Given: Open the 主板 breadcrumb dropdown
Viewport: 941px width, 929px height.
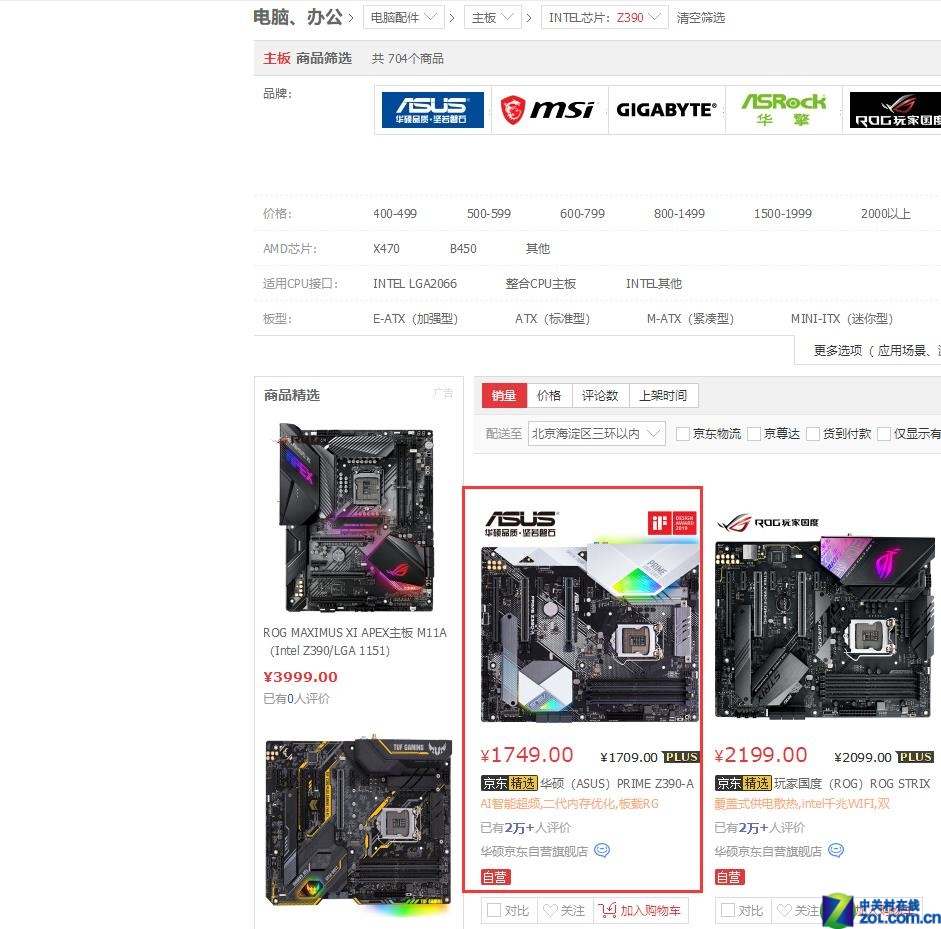Looking at the screenshot, I should point(492,17).
